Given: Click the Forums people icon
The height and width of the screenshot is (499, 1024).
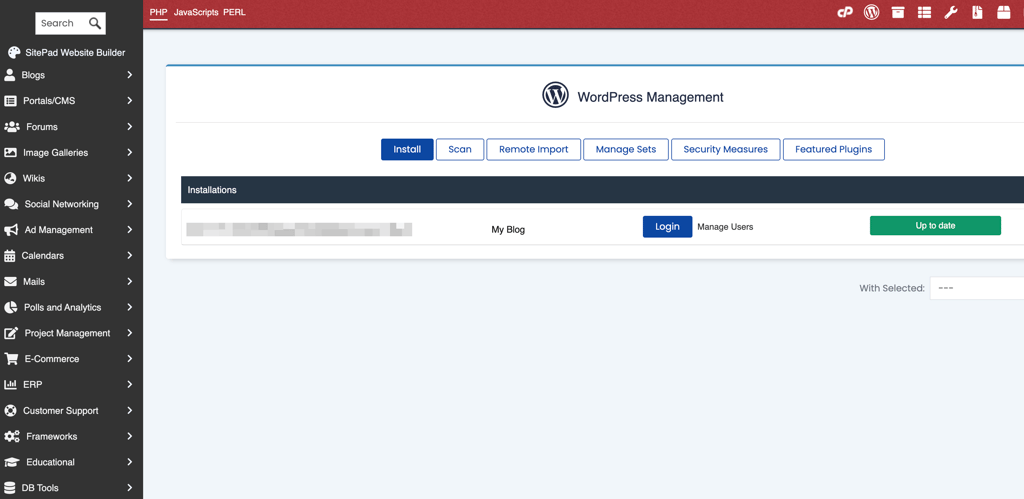Looking at the screenshot, I should click(x=12, y=127).
